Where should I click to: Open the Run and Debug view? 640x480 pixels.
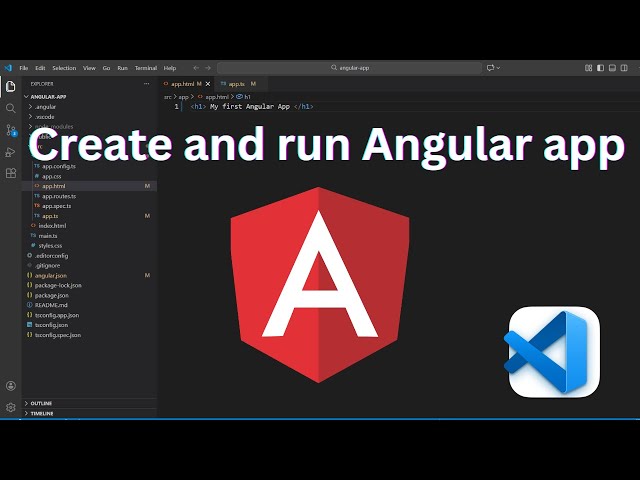click(x=11, y=152)
